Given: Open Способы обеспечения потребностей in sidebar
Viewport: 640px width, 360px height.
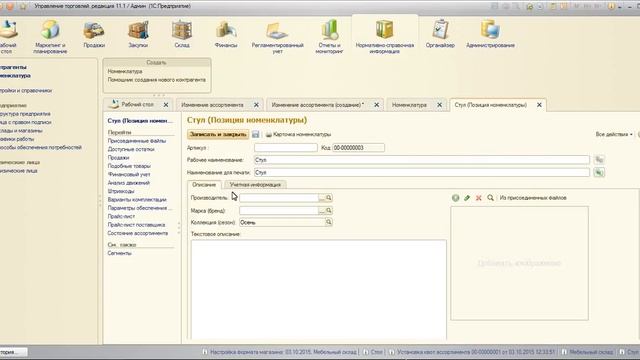Looking at the screenshot, I should click(x=40, y=147).
